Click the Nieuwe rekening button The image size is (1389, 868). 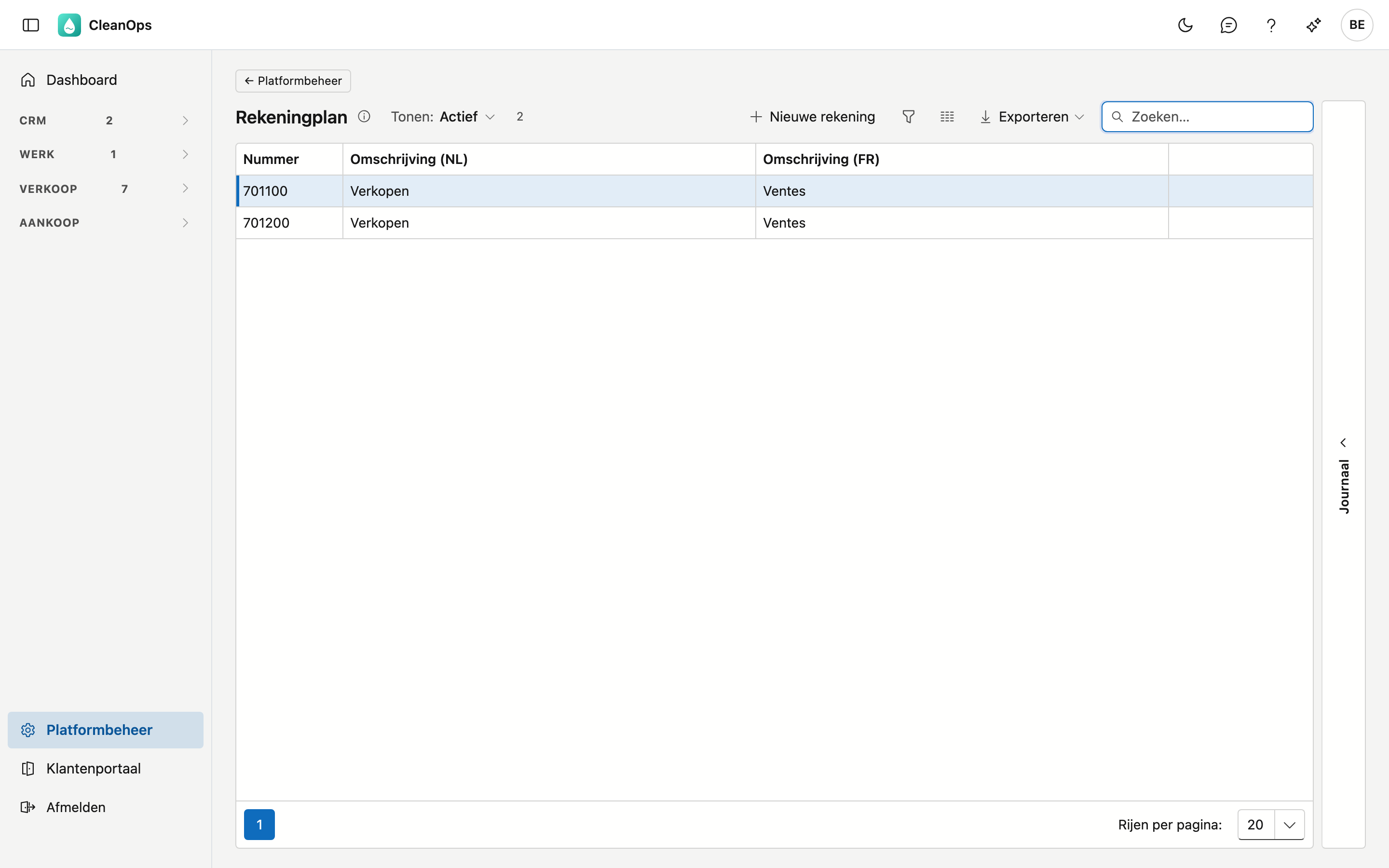click(x=813, y=117)
